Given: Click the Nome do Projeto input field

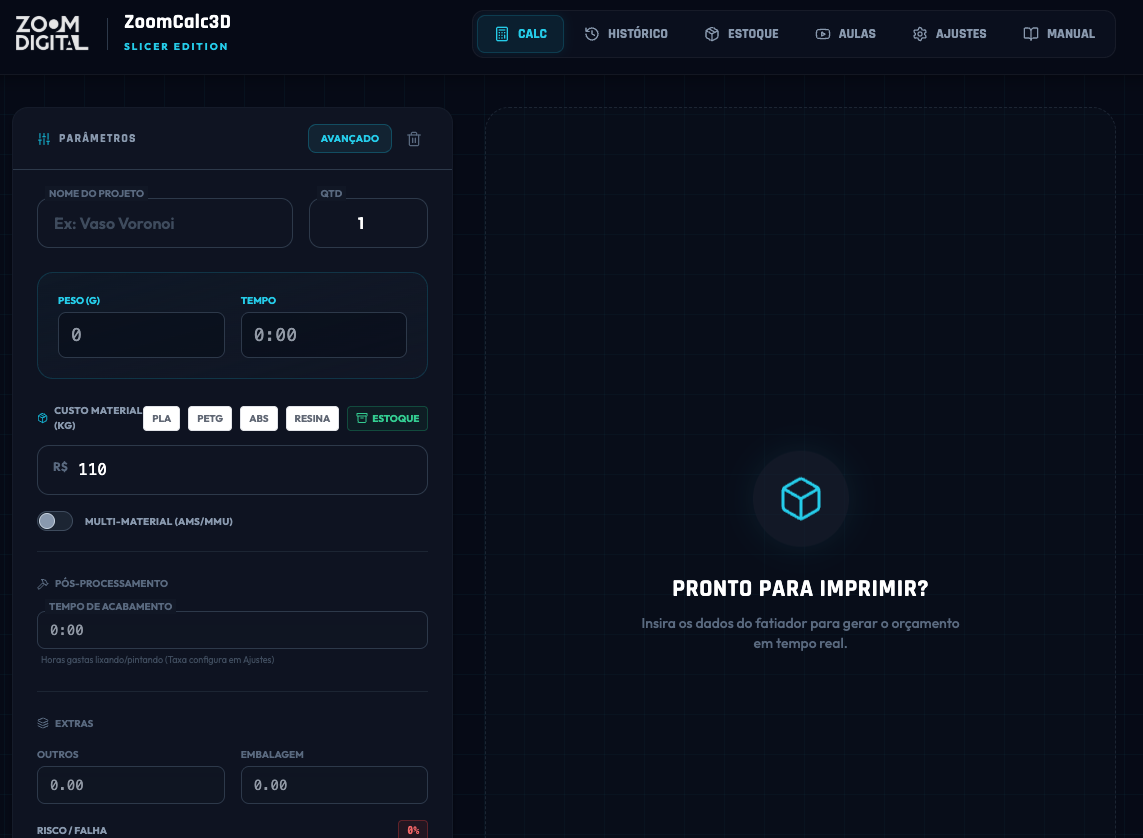Looking at the screenshot, I should click(x=165, y=224).
